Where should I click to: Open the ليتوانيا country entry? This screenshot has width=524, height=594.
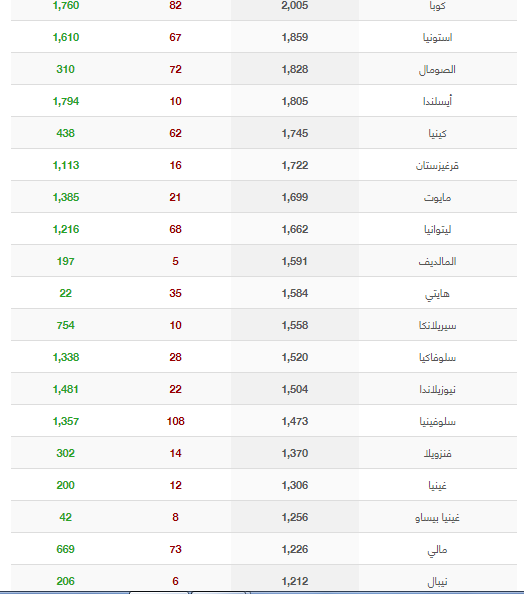[x=437, y=230]
